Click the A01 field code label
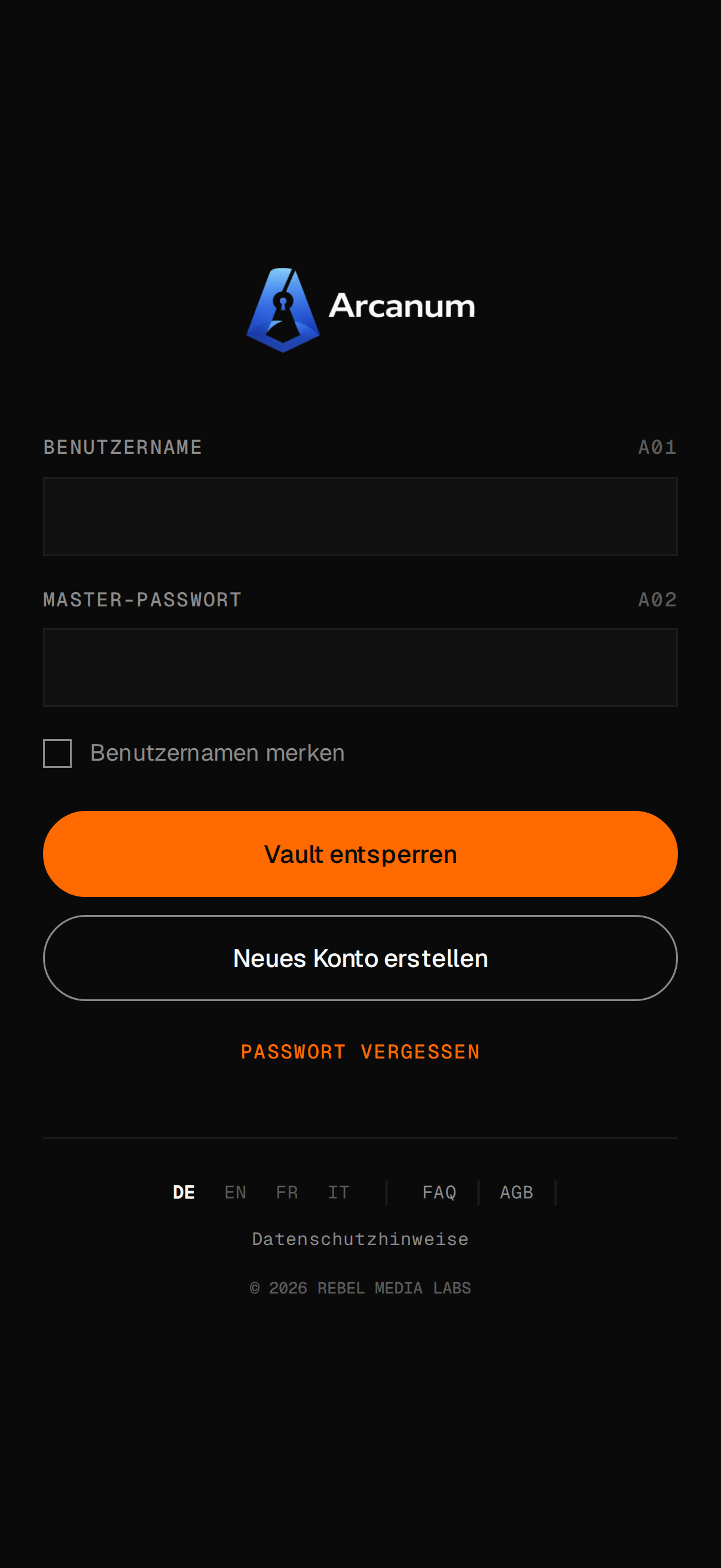The width and height of the screenshot is (721, 1568). click(658, 447)
